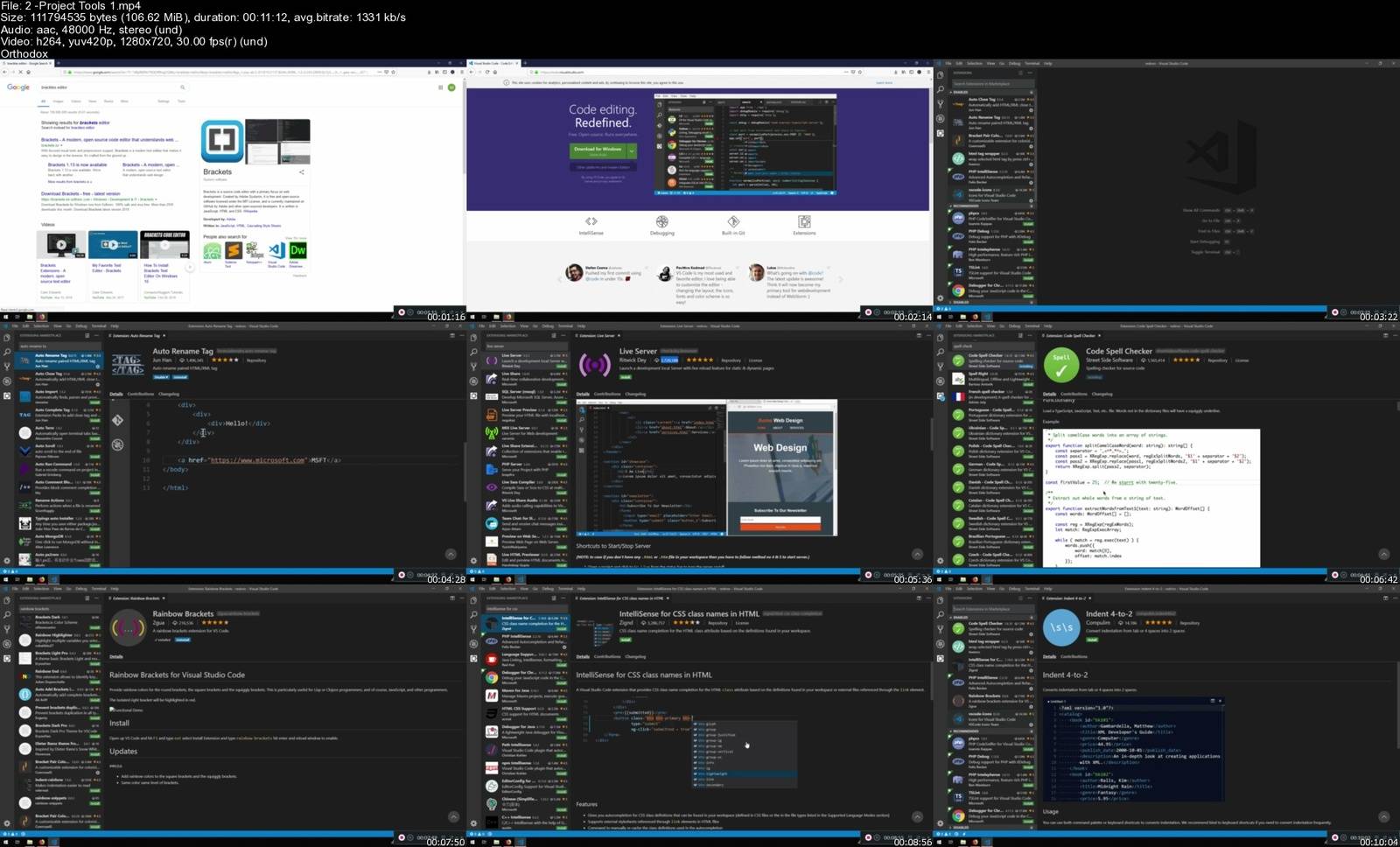Click the green Code Spell Checker logo
The height and width of the screenshot is (847, 1400).
1061,364
